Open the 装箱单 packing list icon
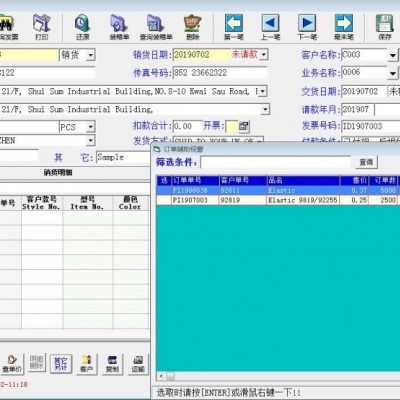 [119, 27]
